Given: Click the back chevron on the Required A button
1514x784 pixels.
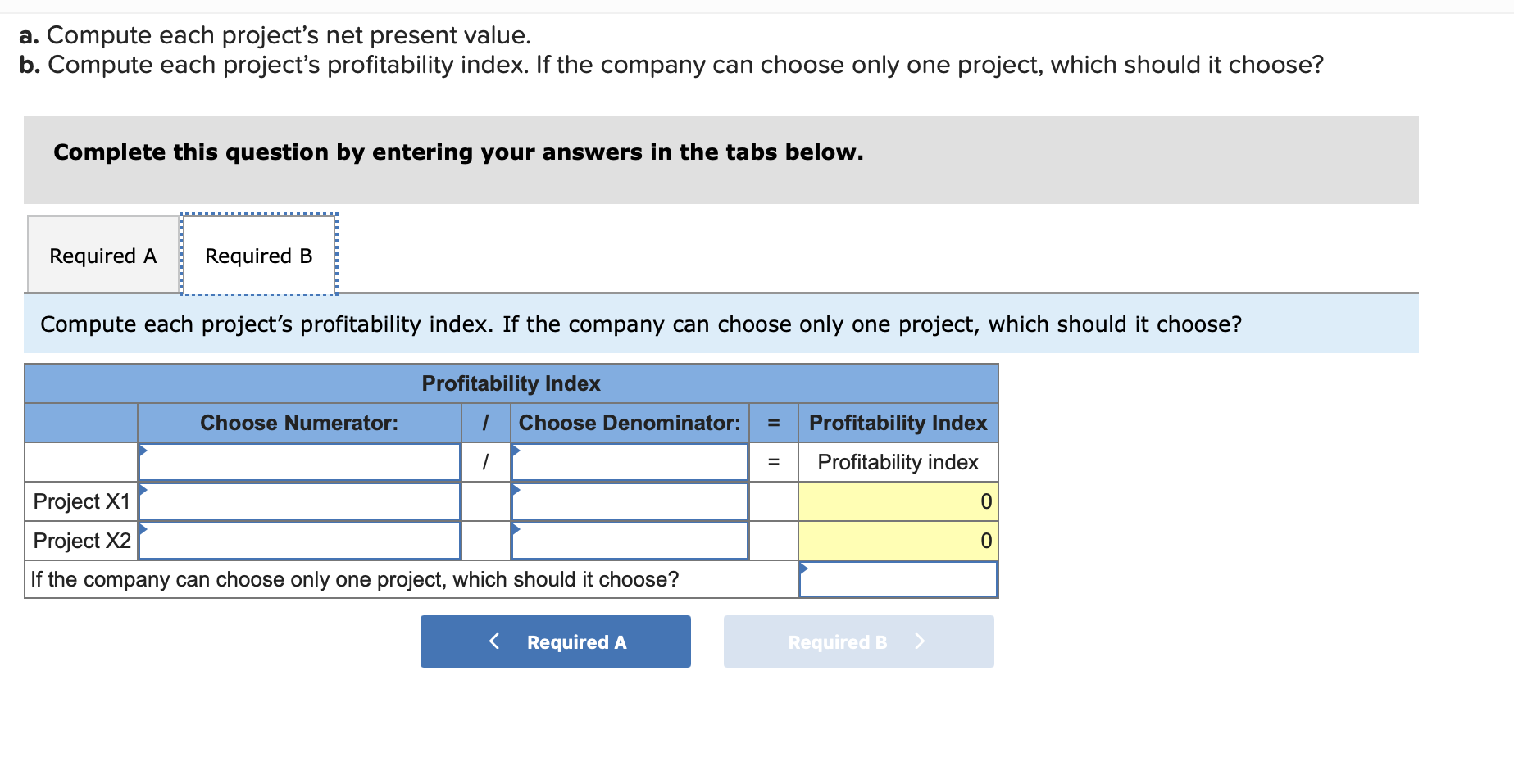Looking at the screenshot, I should 494,641.
